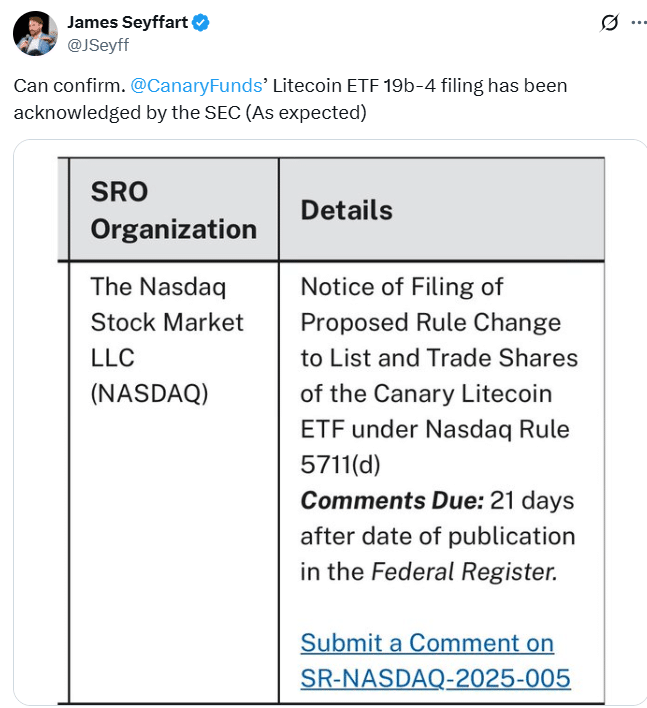Viewport: 647px width, 708px height.
Task: Select the SRO Organization header cell
Action: [173, 209]
